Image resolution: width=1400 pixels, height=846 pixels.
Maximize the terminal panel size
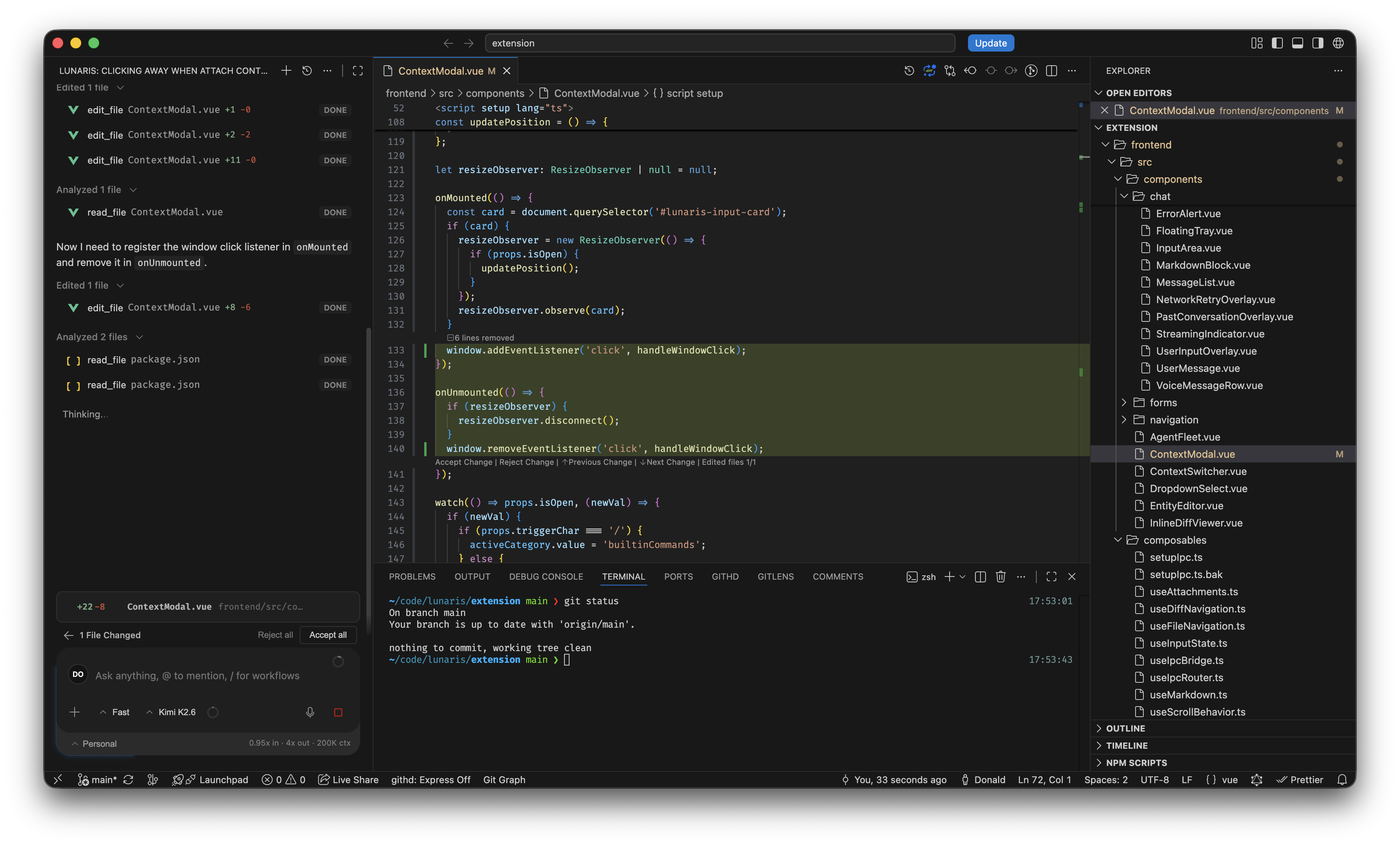(x=1051, y=576)
